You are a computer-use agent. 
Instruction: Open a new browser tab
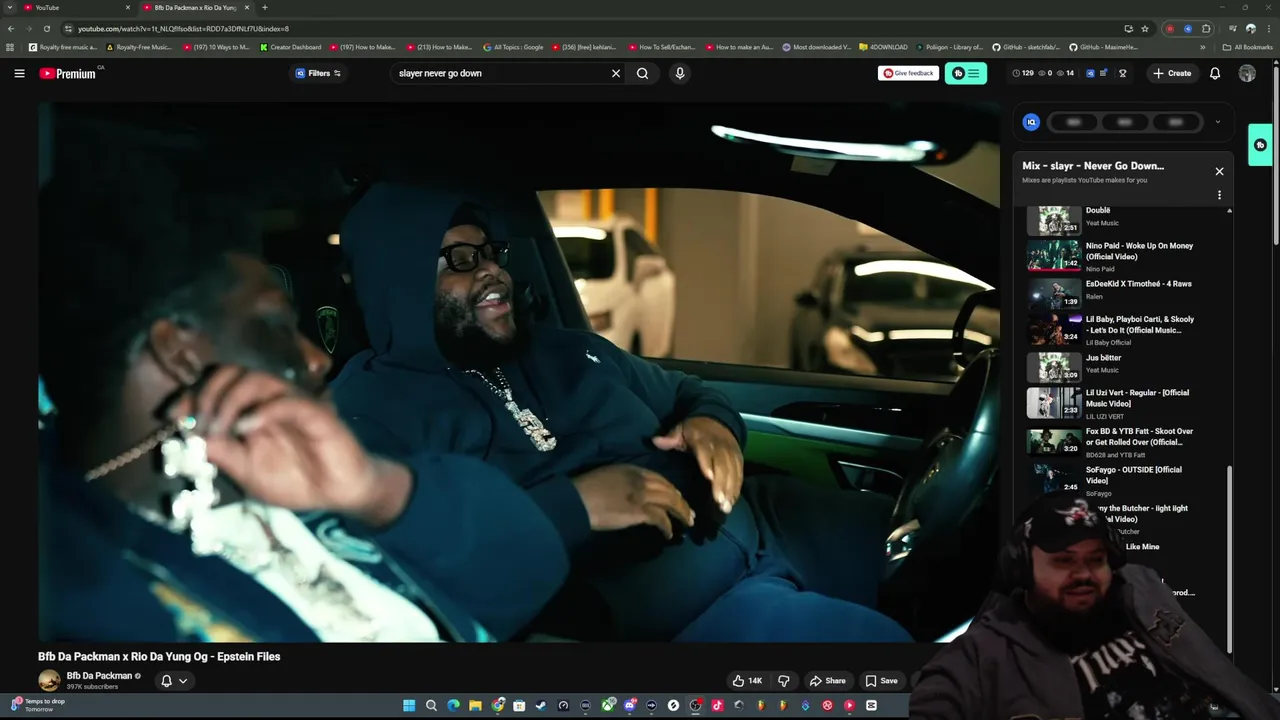coord(265,7)
